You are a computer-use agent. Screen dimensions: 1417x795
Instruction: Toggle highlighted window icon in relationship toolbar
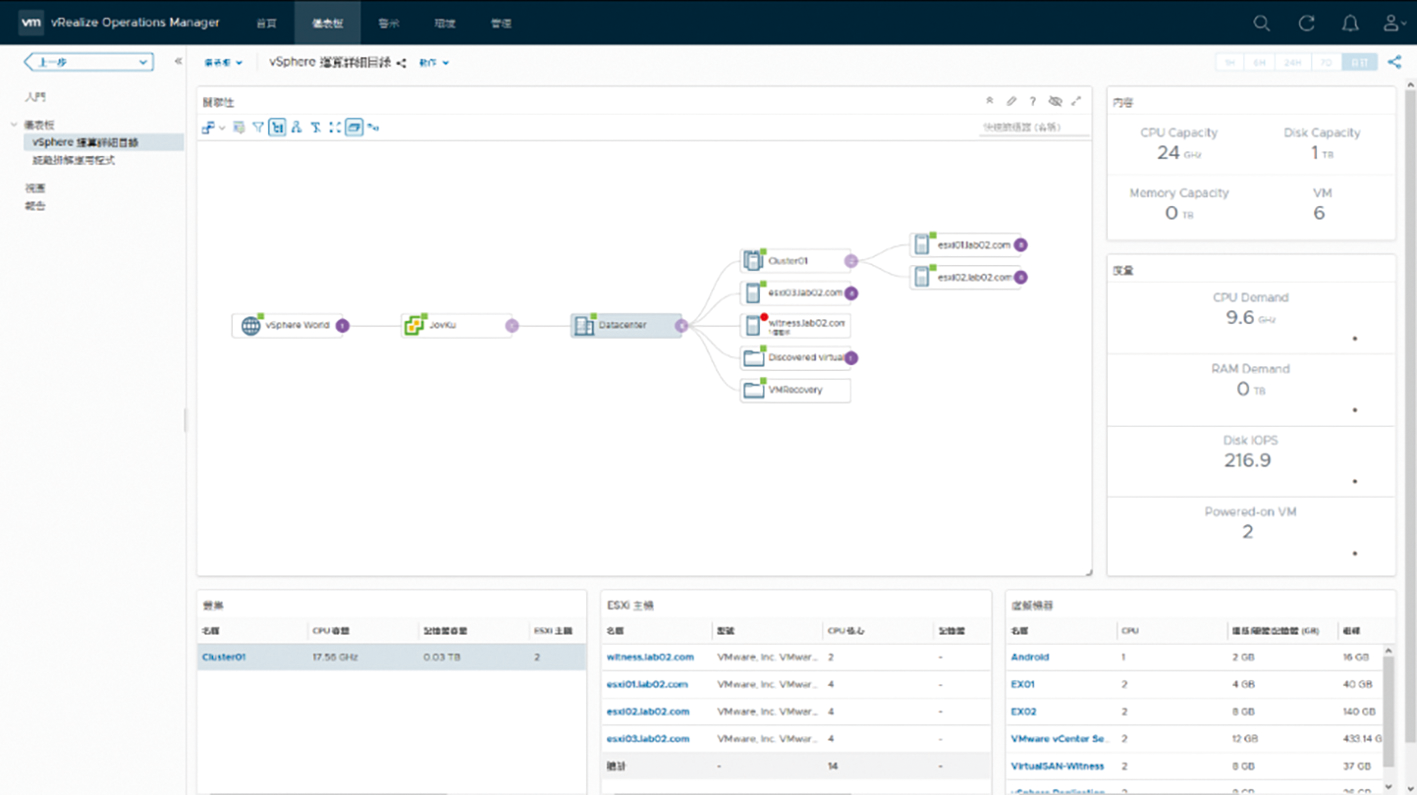coord(354,127)
